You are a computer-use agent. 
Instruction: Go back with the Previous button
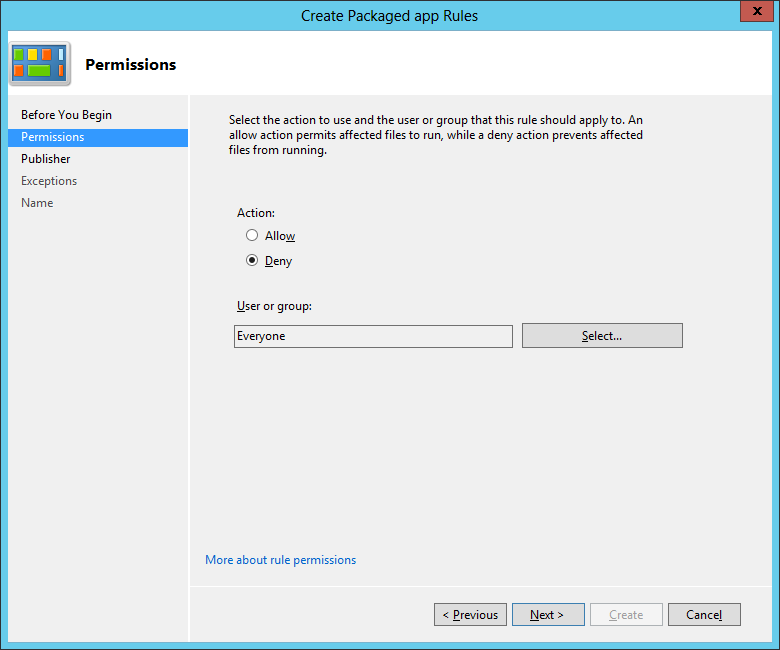(470, 615)
